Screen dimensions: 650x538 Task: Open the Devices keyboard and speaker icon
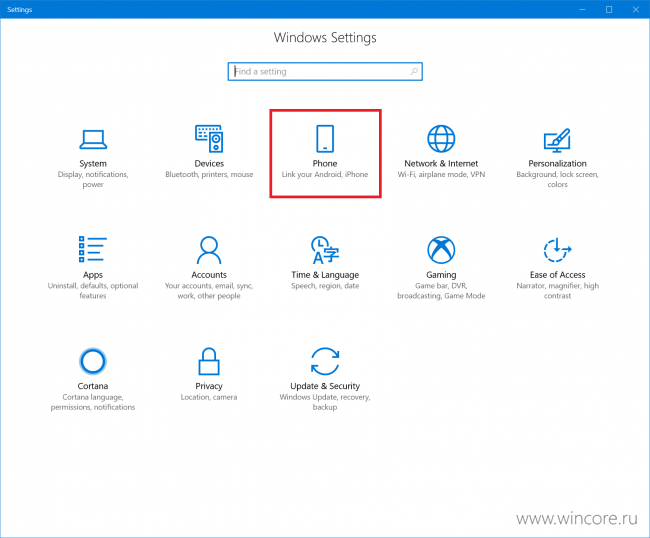point(209,138)
